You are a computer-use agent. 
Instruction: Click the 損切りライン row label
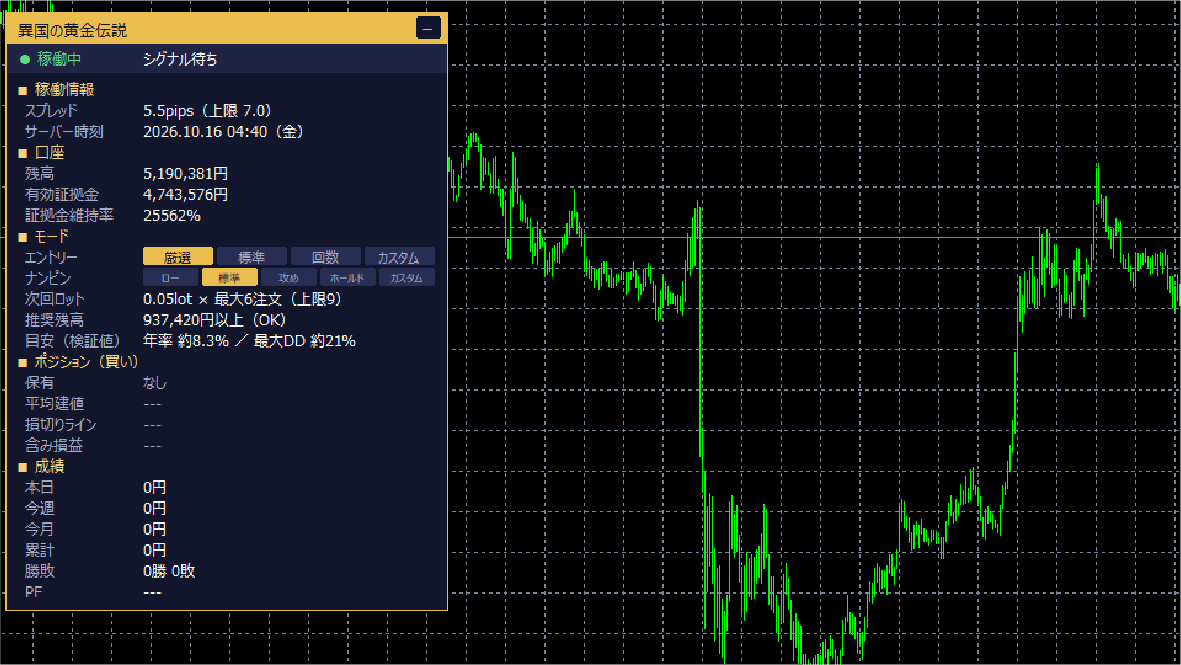60,425
